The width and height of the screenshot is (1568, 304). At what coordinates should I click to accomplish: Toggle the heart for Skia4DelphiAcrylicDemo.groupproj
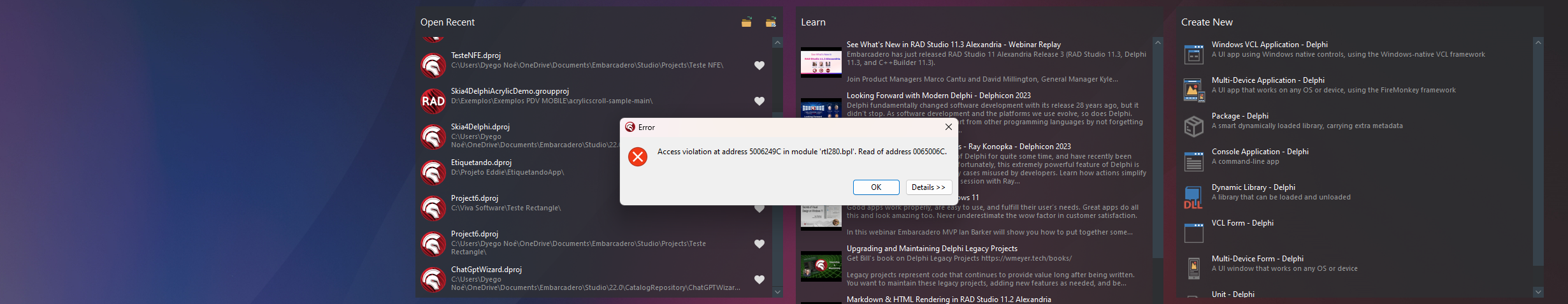pos(759,101)
